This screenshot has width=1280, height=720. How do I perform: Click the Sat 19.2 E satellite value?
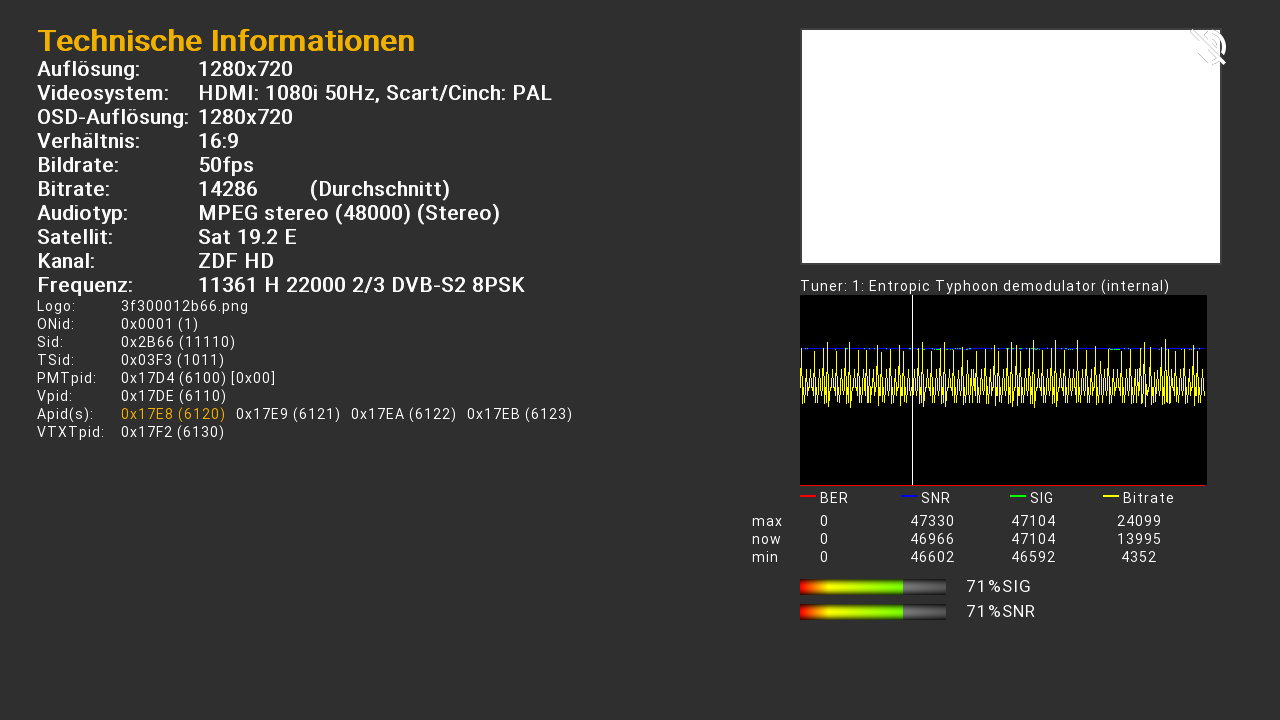[247, 237]
